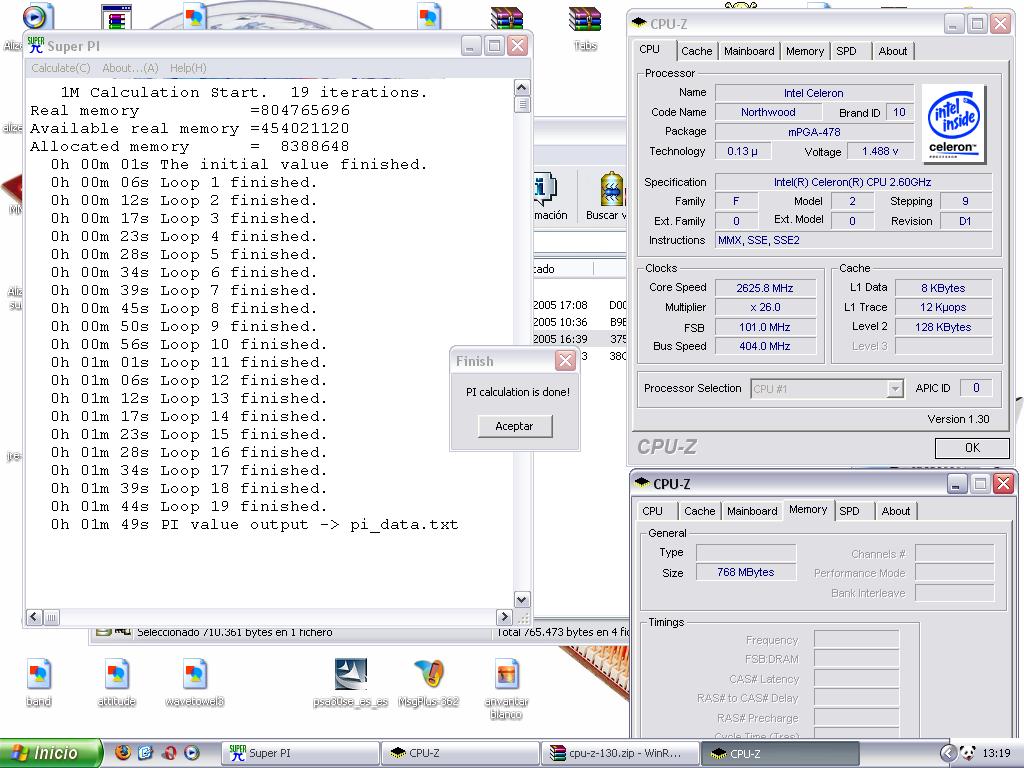Open the MsgPlus-362 desktop icon
This screenshot has height=768, width=1024.
[x=428, y=675]
